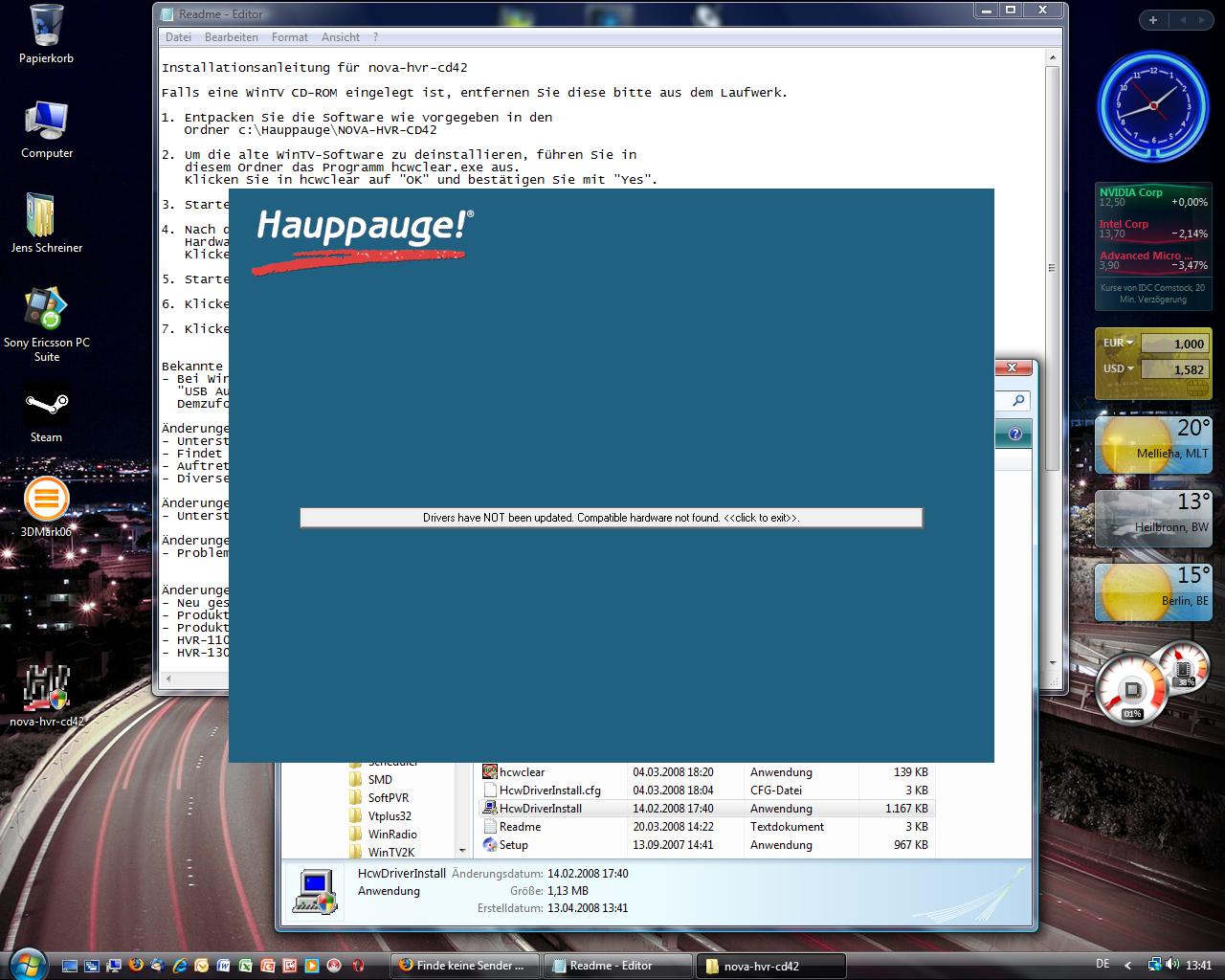The width and height of the screenshot is (1225, 980).
Task: Click Explorer folder tree scroll down arrow
Action: click(x=462, y=850)
